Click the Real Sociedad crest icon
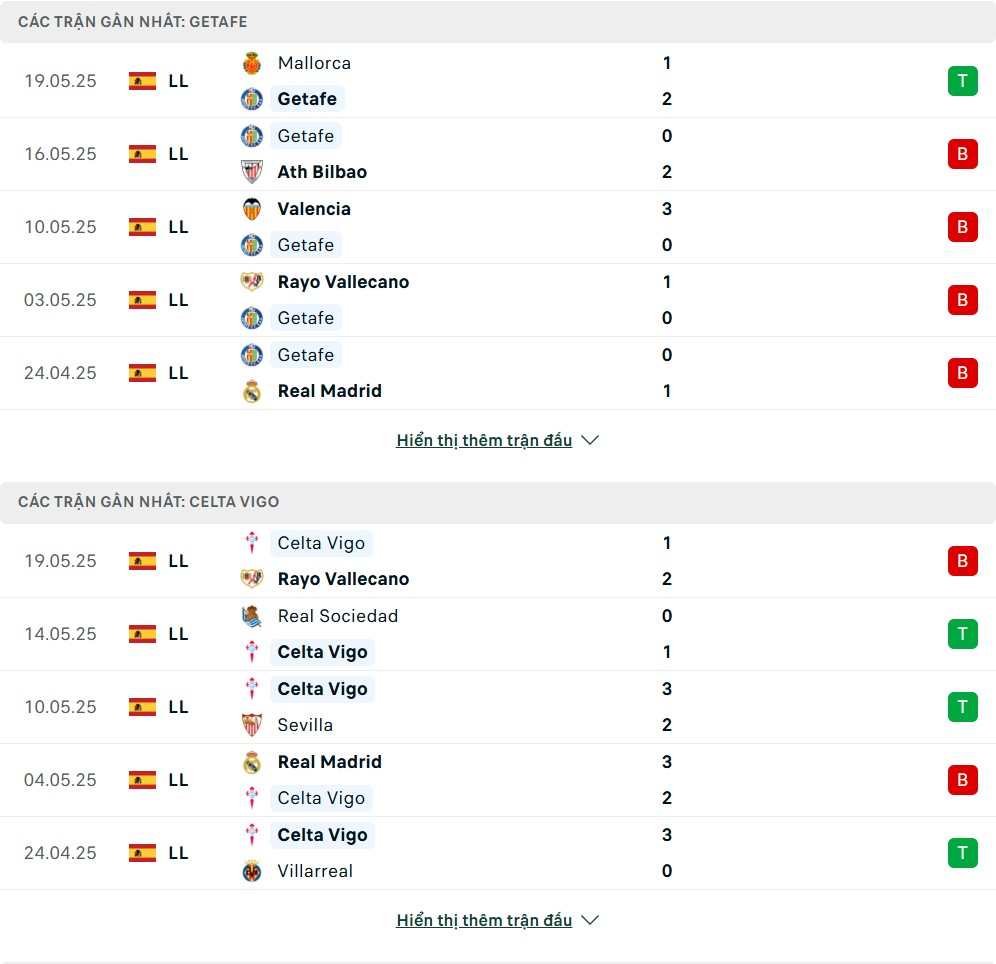 point(252,616)
